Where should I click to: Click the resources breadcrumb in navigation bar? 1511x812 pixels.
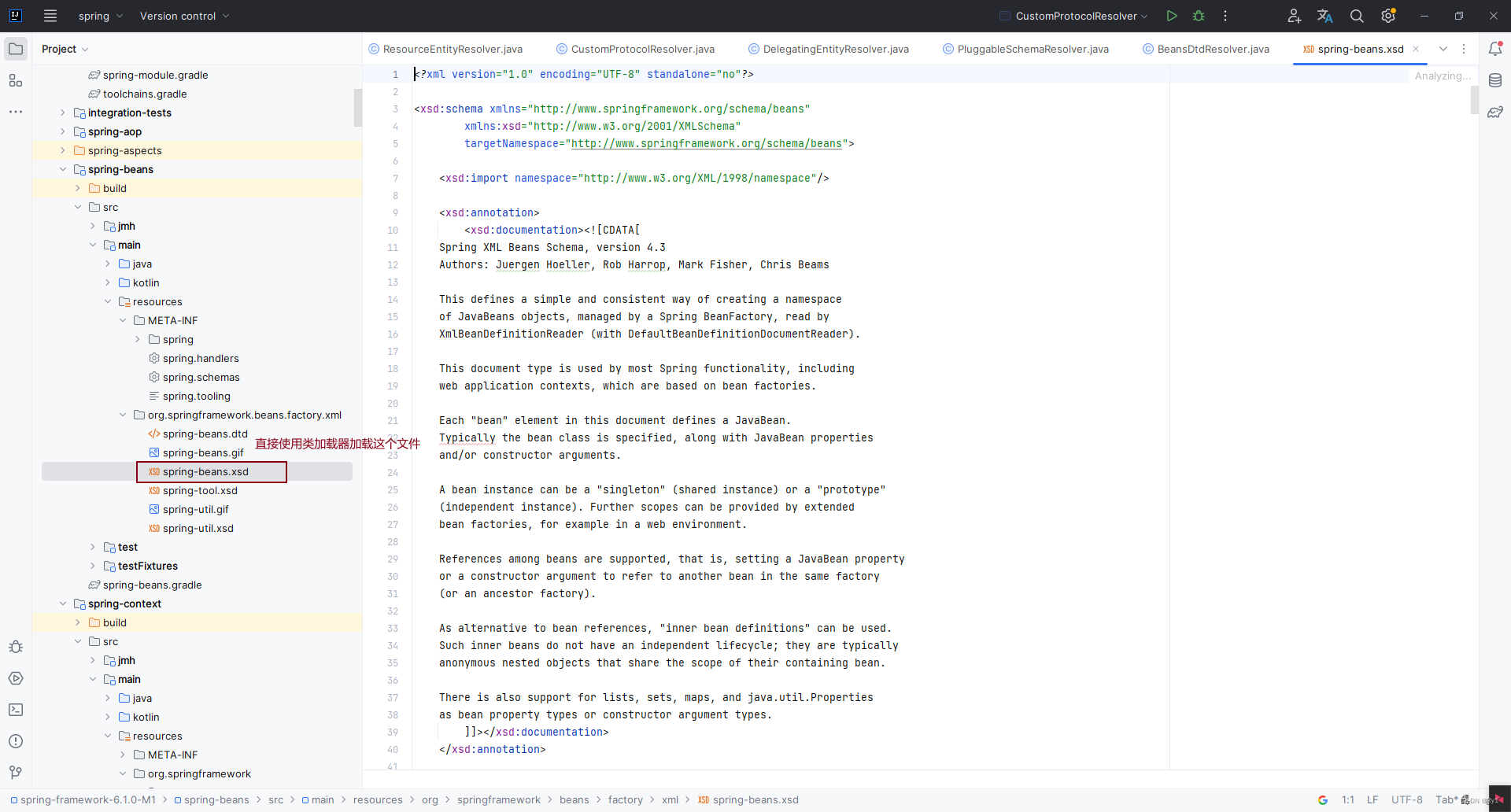click(378, 800)
